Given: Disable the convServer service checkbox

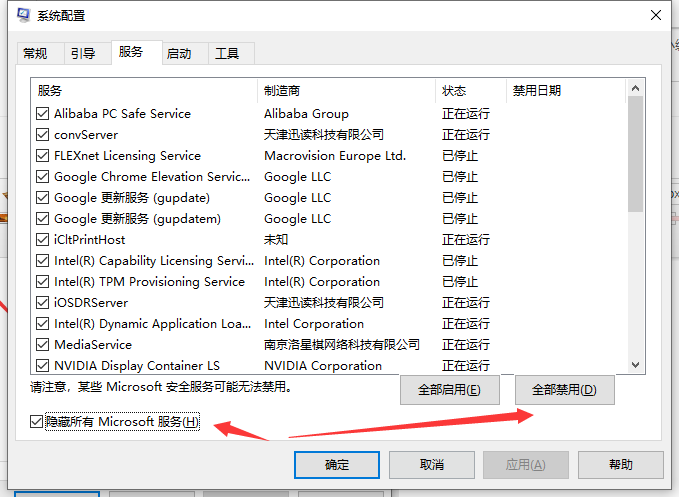Looking at the screenshot, I should [43, 135].
